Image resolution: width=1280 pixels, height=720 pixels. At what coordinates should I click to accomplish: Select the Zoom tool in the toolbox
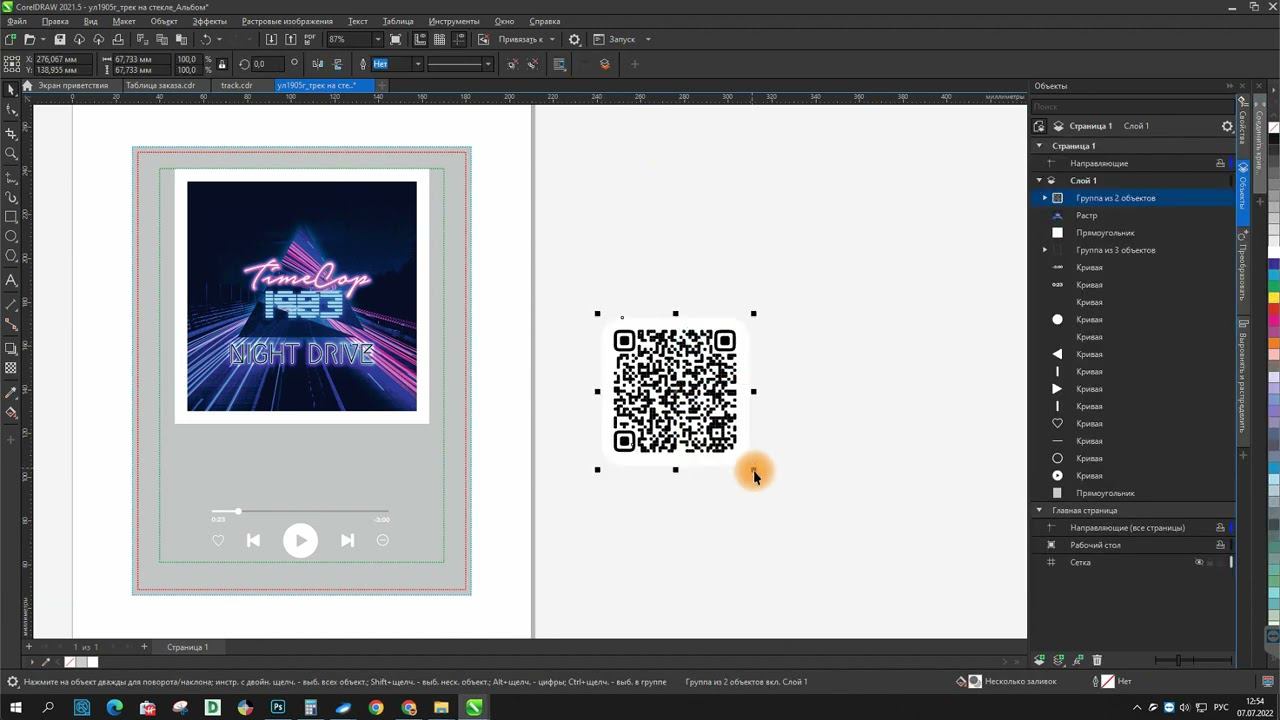[x=11, y=154]
